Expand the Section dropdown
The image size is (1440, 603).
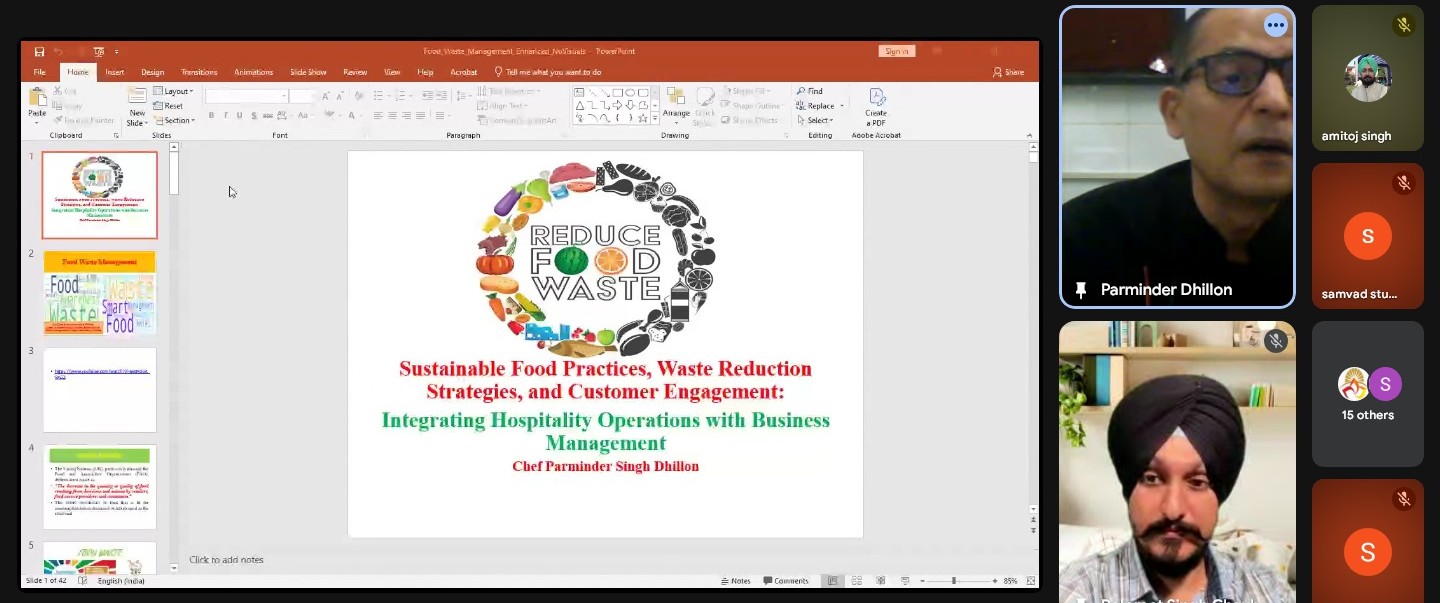177,120
